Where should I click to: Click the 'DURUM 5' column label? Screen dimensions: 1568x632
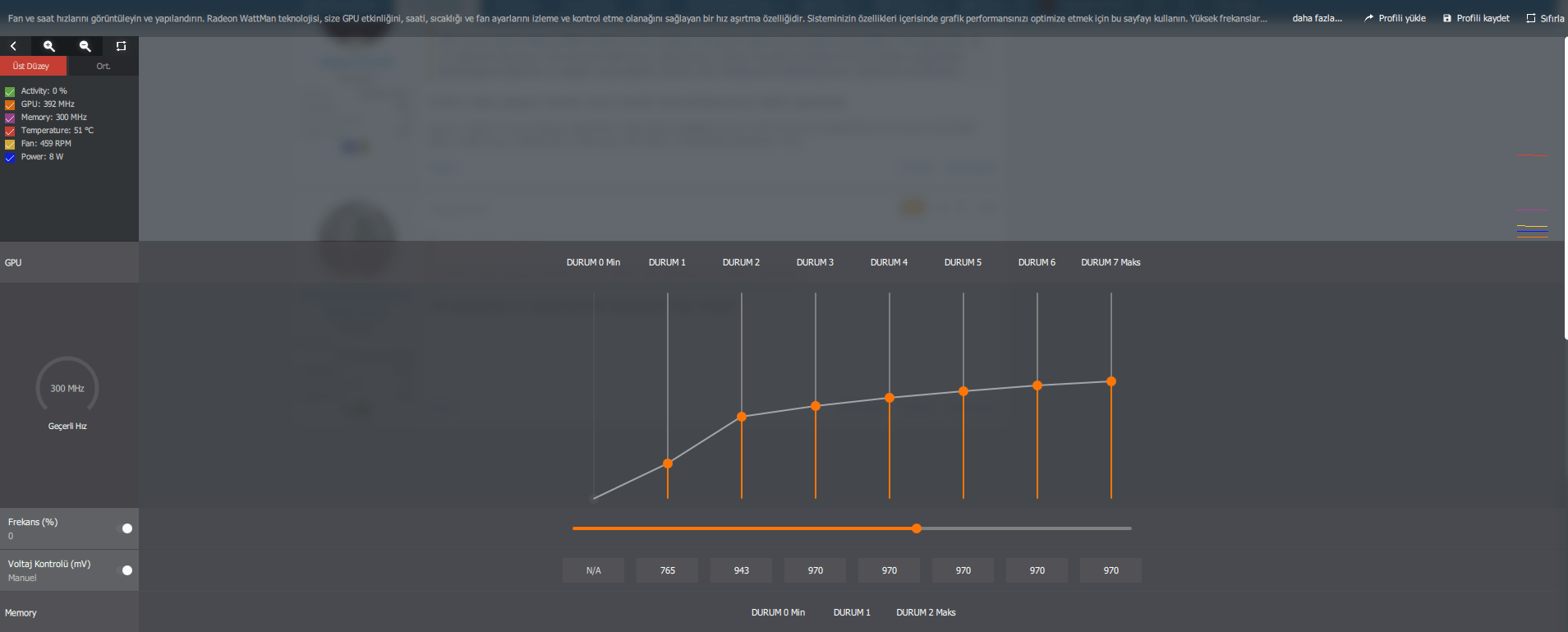[x=963, y=262]
